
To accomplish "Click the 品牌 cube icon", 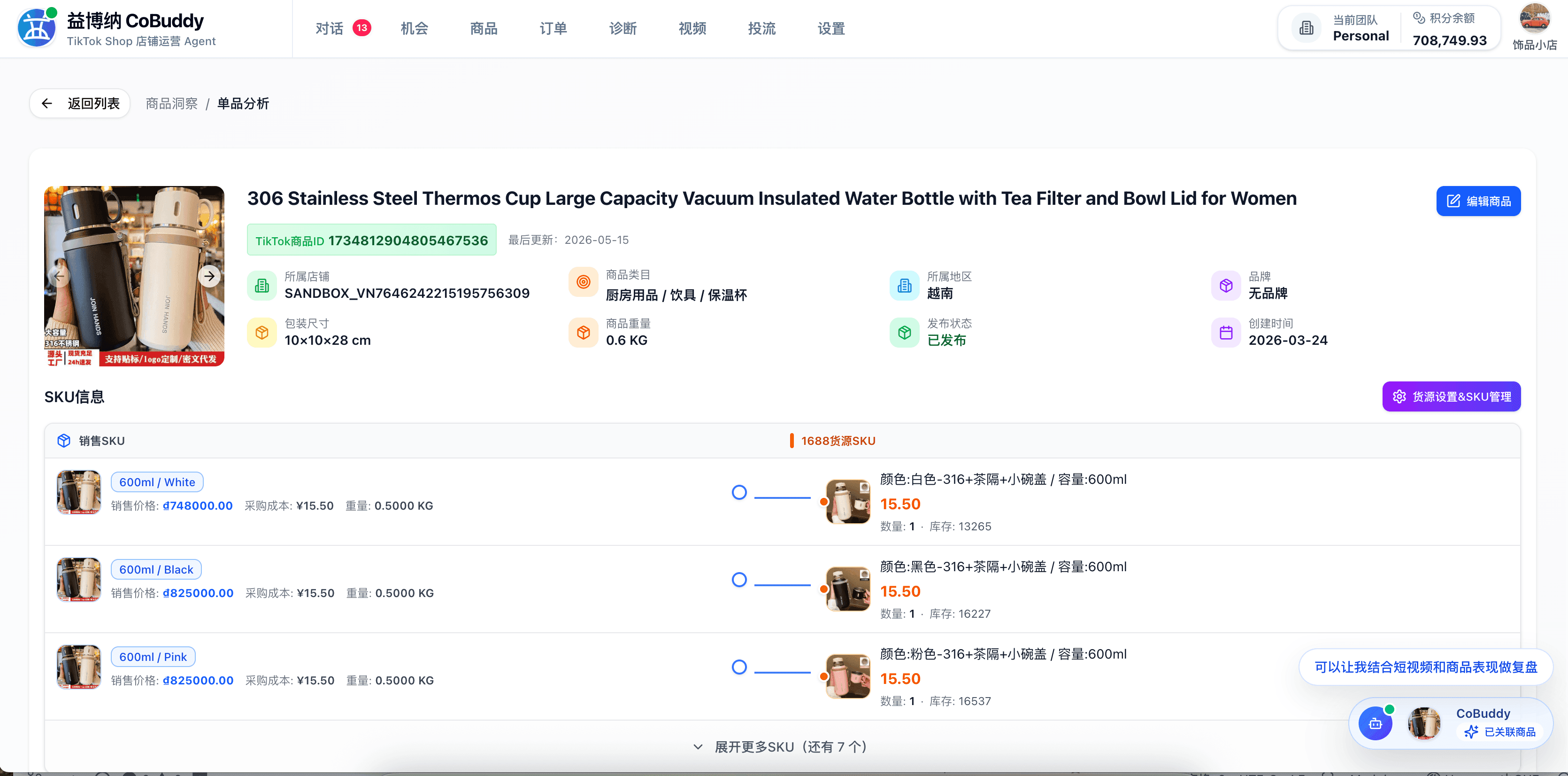I will (x=1226, y=285).
